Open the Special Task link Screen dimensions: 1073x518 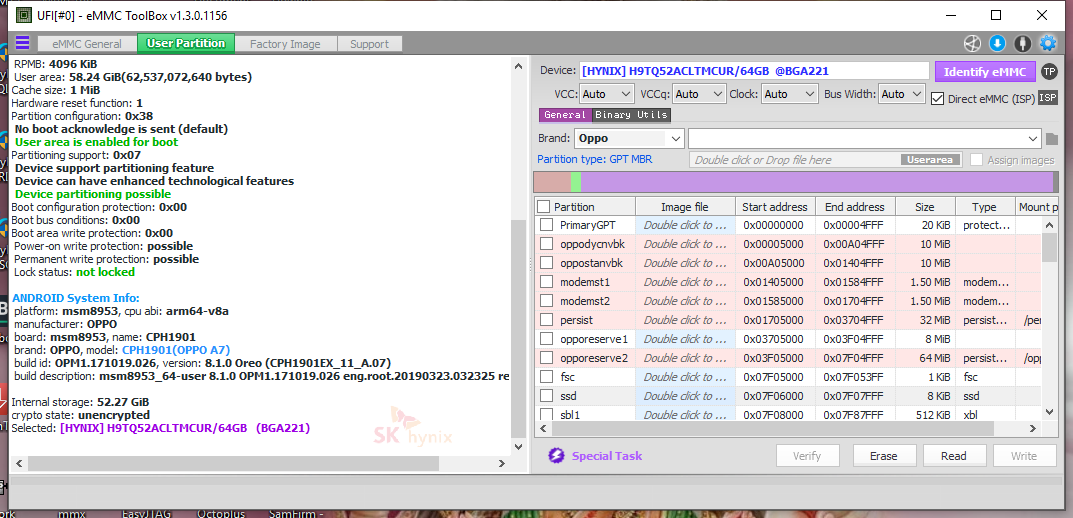[x=607, y=456]
